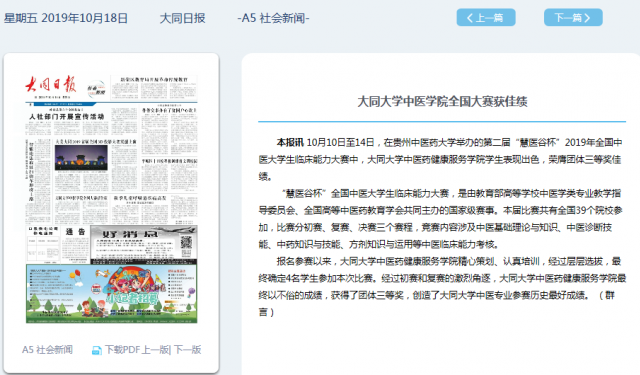Open previous page edition 上一版
Image resolution: width=640 pixels, height=375 pixels.
[x=156, y=350]
